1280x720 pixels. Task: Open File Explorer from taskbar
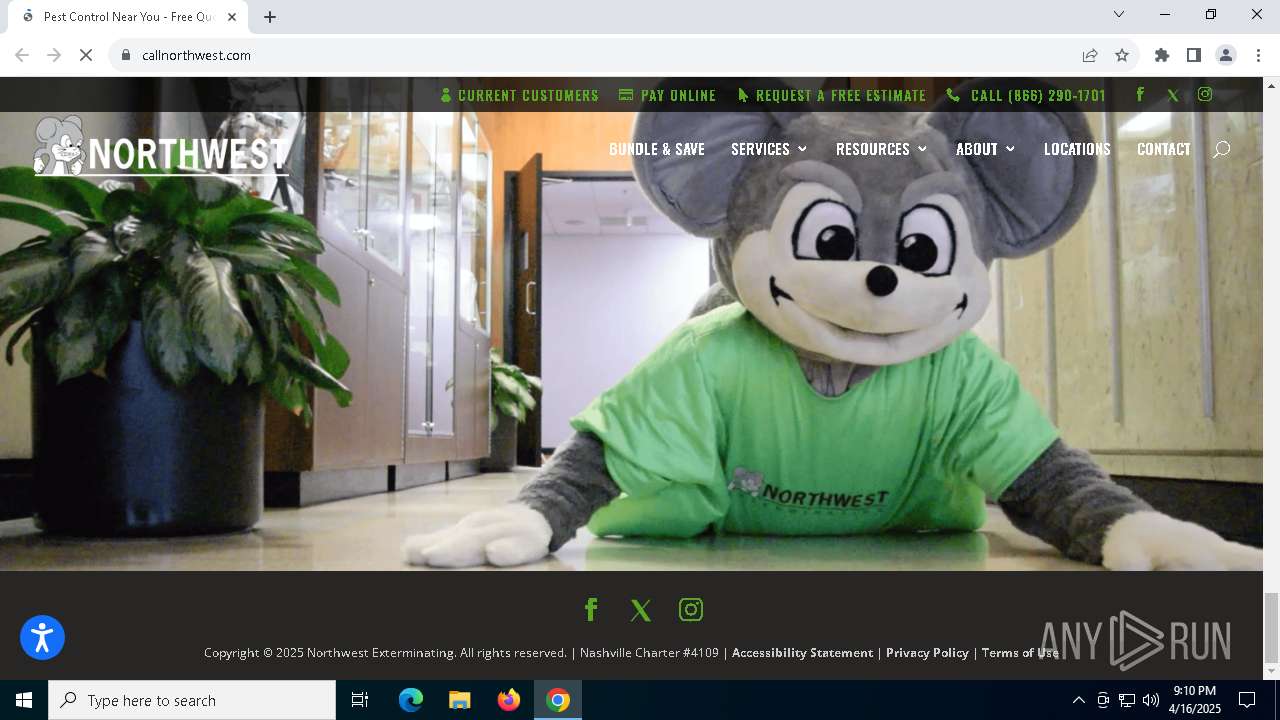459,700
